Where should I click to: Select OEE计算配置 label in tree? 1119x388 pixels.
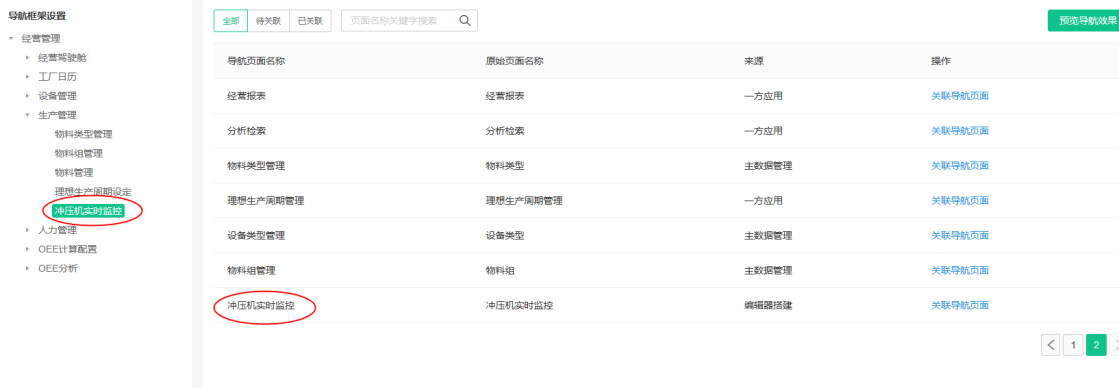coord(67,250)
